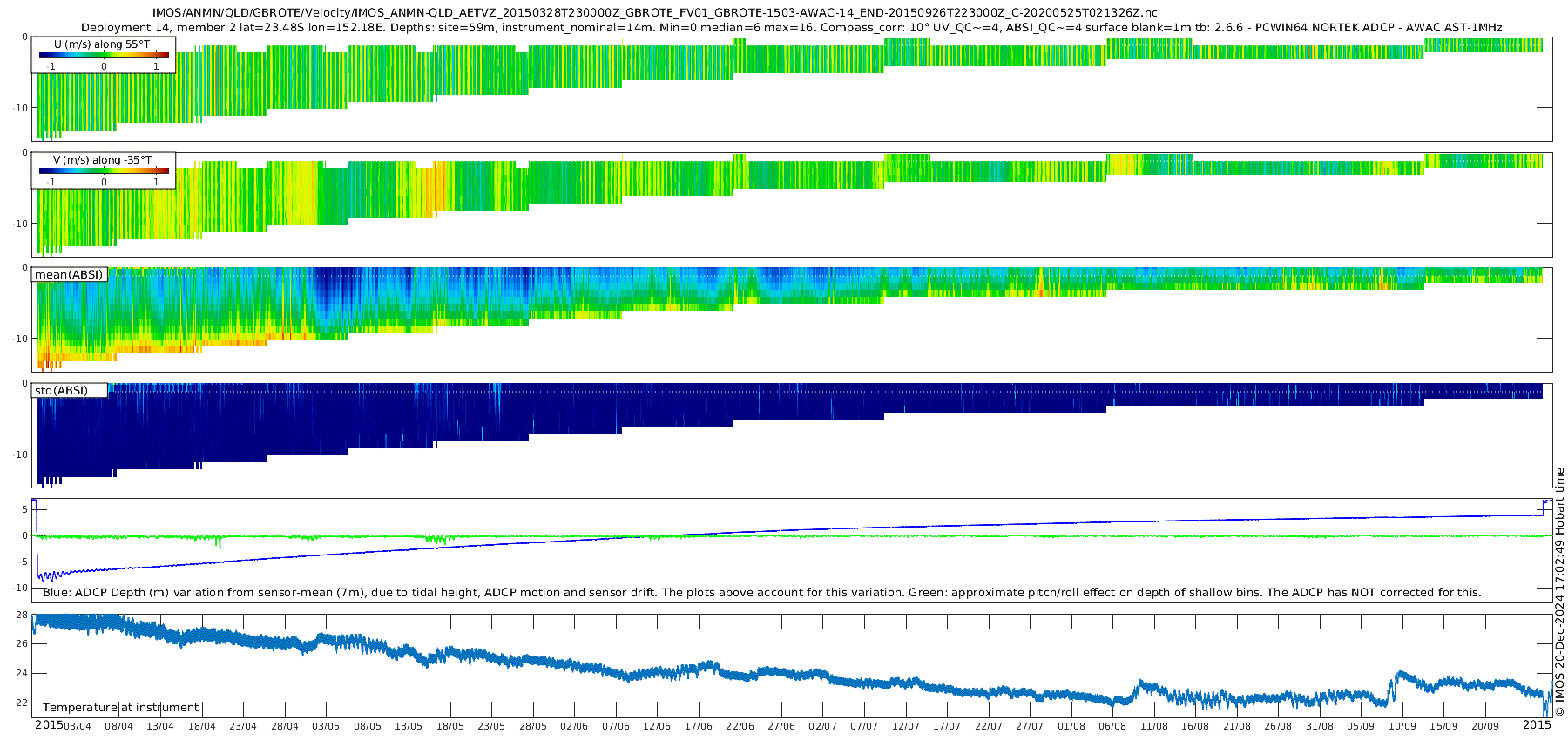Select the 'U (m/s) along 55°T' legend title
Viewport: 1568px width, 740px height.
coord(102,44)
